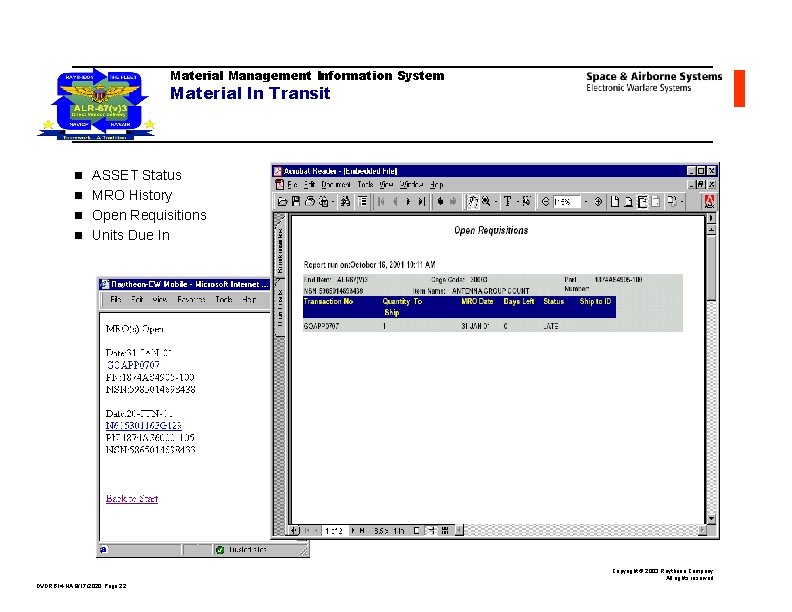Click the Zoom In plus button

[x=598, y=201]
